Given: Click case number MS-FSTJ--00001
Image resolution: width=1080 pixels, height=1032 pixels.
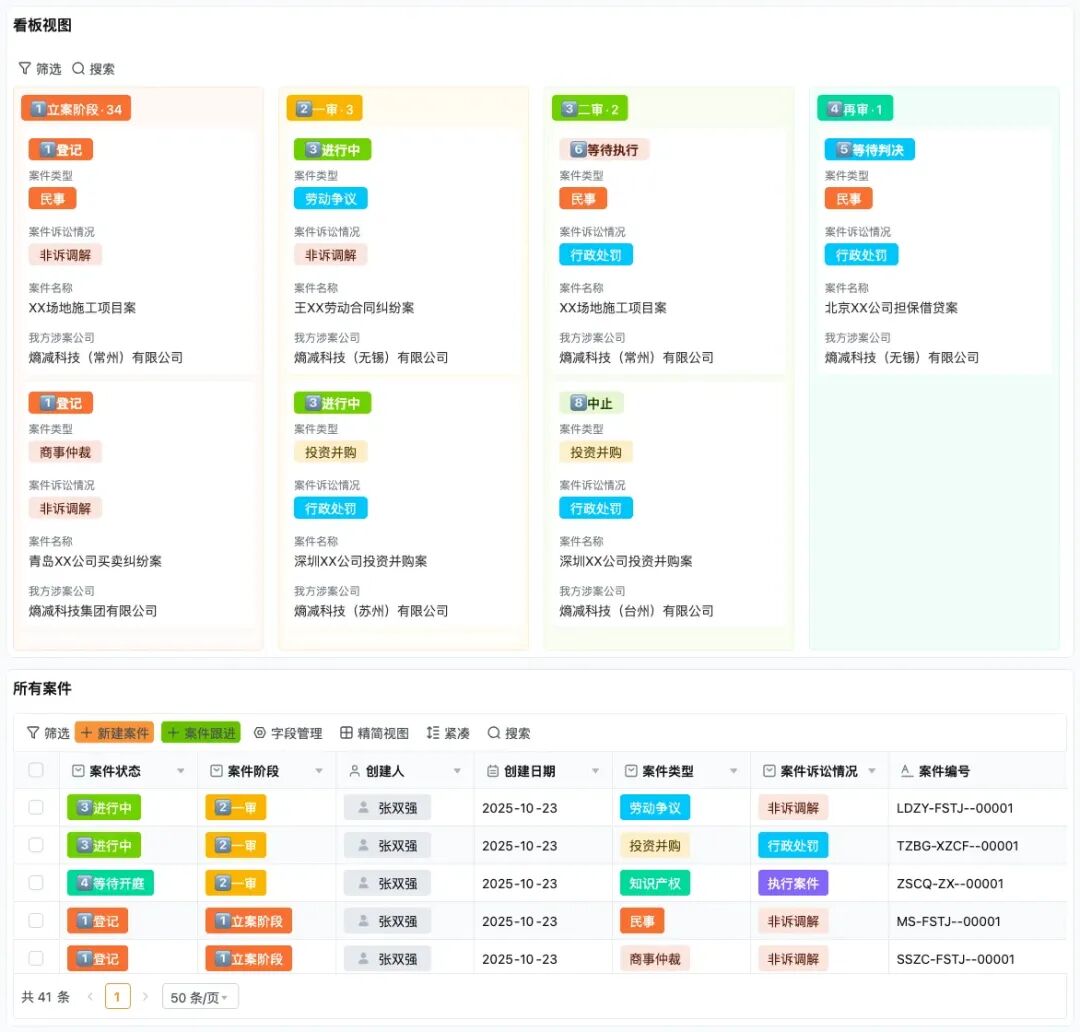Looking at the screenshot, I should tap(948, 921).
